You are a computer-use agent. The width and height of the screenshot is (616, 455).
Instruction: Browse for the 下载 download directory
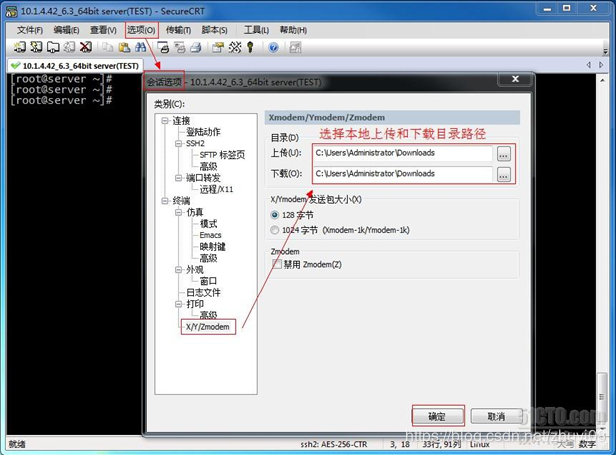point(504,174)
